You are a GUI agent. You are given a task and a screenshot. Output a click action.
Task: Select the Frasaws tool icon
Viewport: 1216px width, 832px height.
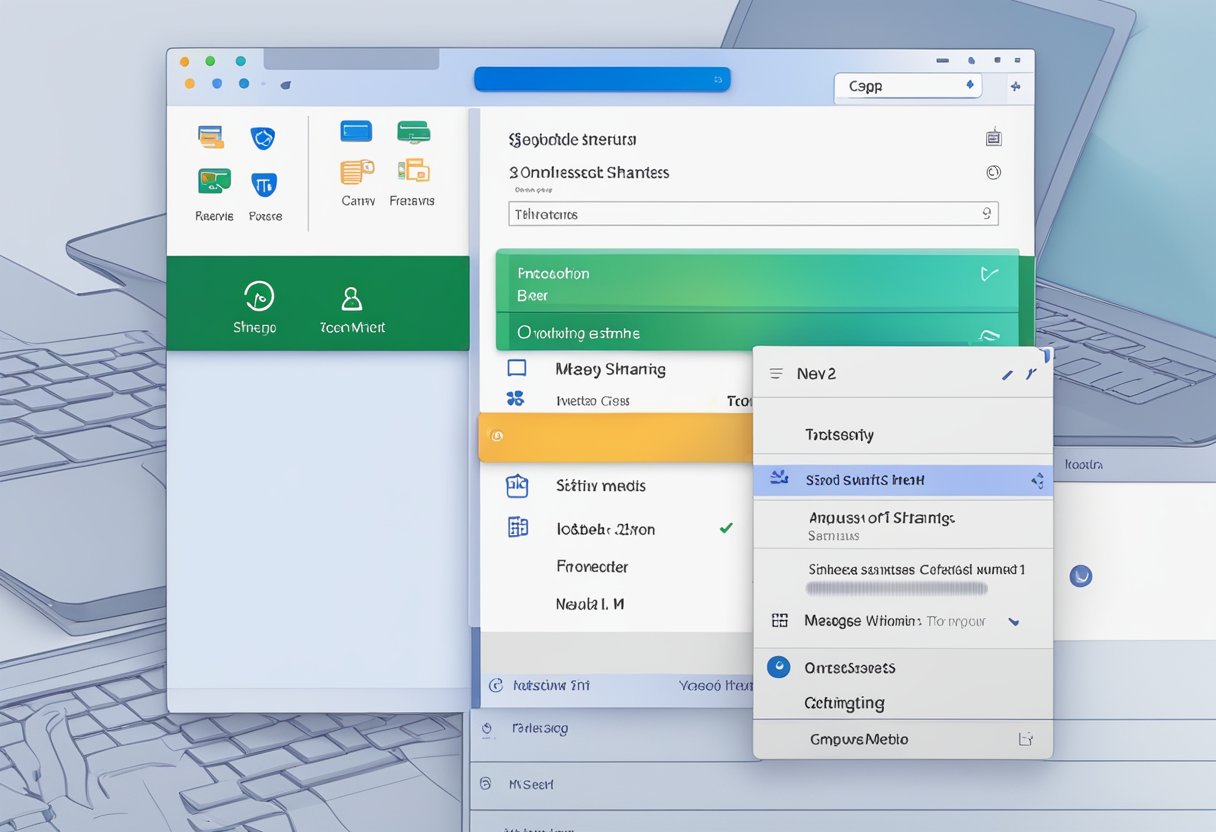point(413,170)
